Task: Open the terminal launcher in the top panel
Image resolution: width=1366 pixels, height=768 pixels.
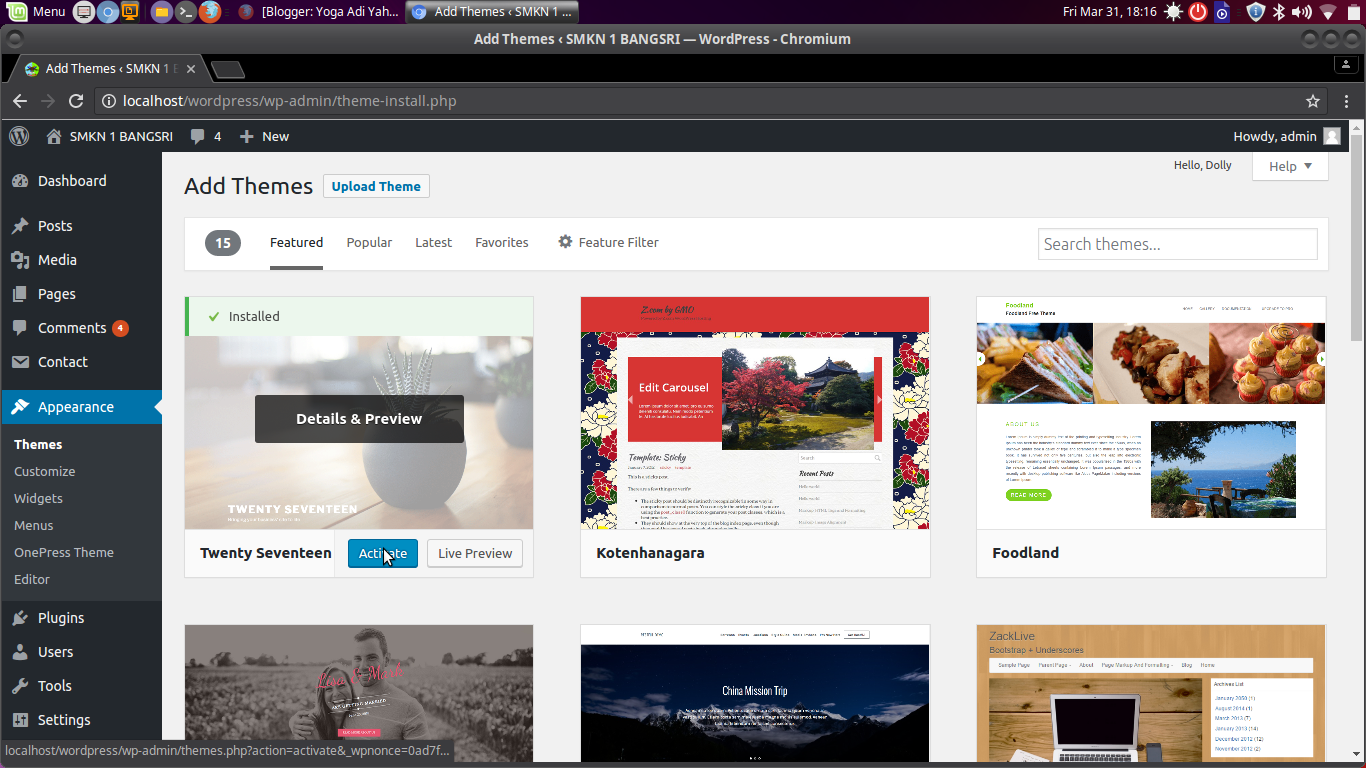Action: pos(185,12)
